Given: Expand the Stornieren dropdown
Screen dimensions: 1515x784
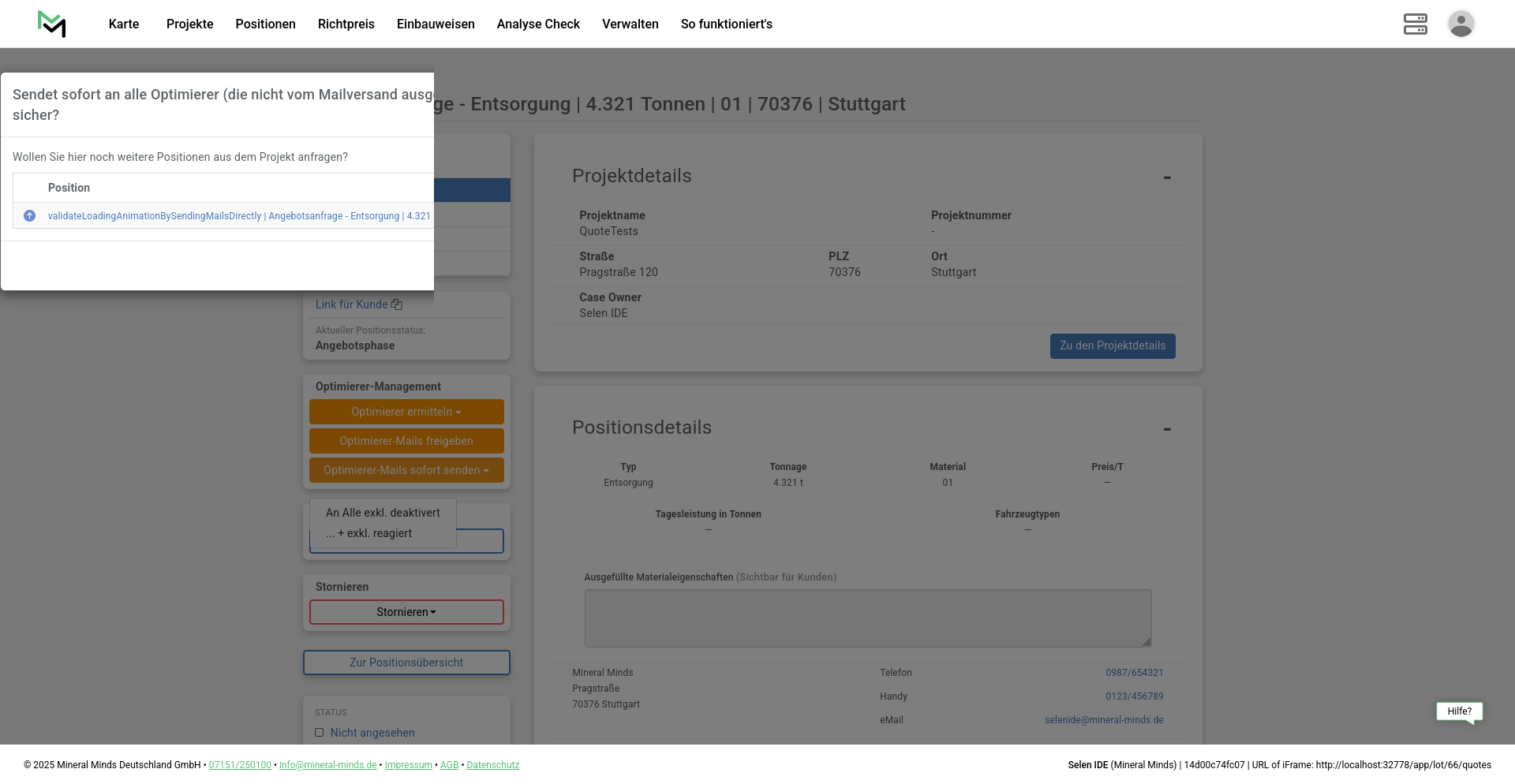Looking at the screenshot, I should (406, 612).
